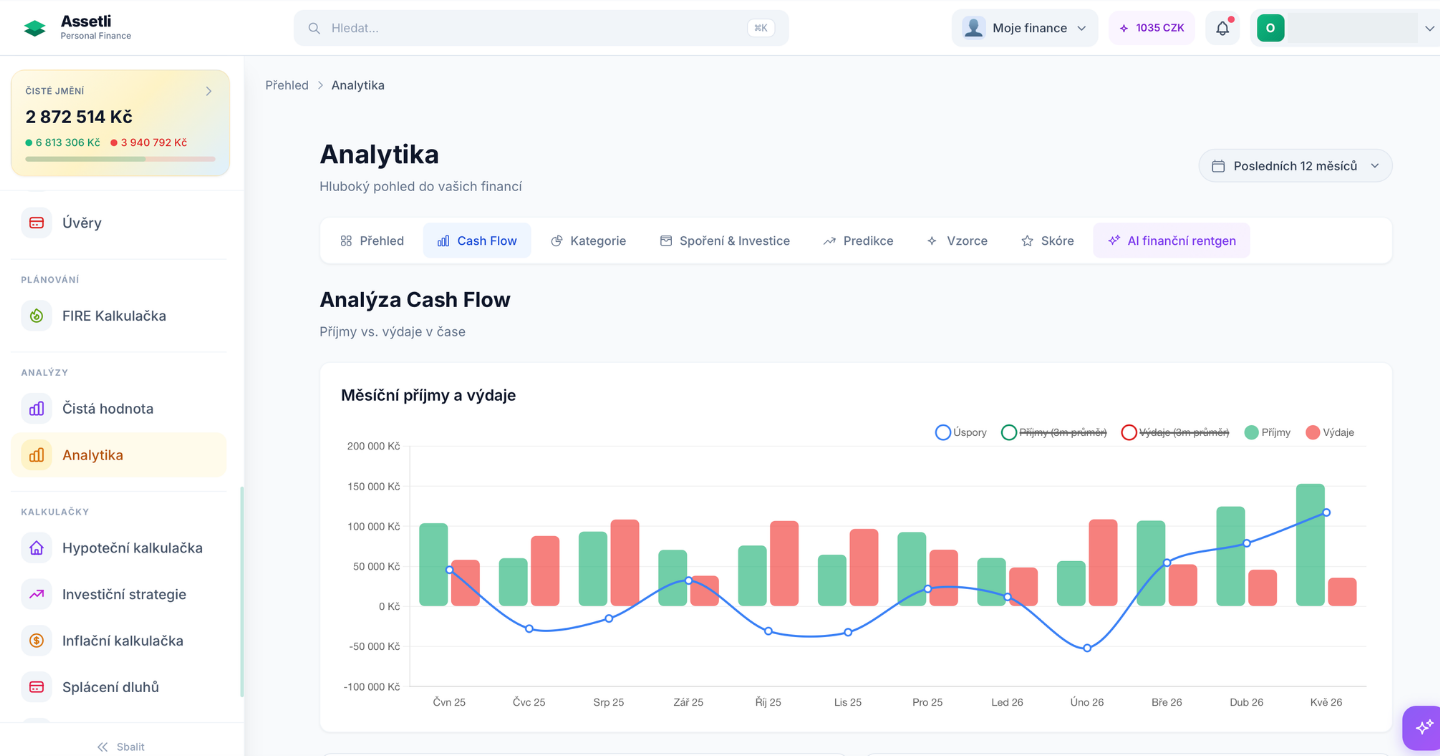Expand the Čisté jmění card chevron
This screenshot has width=1440, height=756.
(208, 91)
